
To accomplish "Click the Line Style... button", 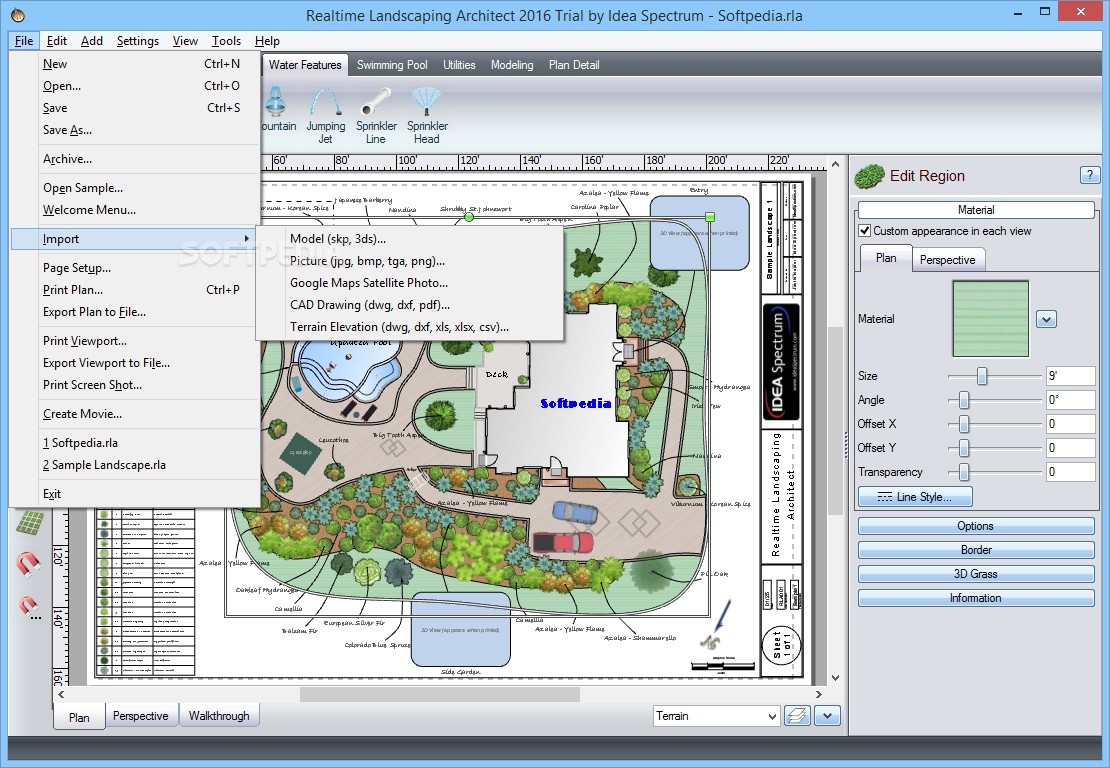I will click(x=915, y=497).
